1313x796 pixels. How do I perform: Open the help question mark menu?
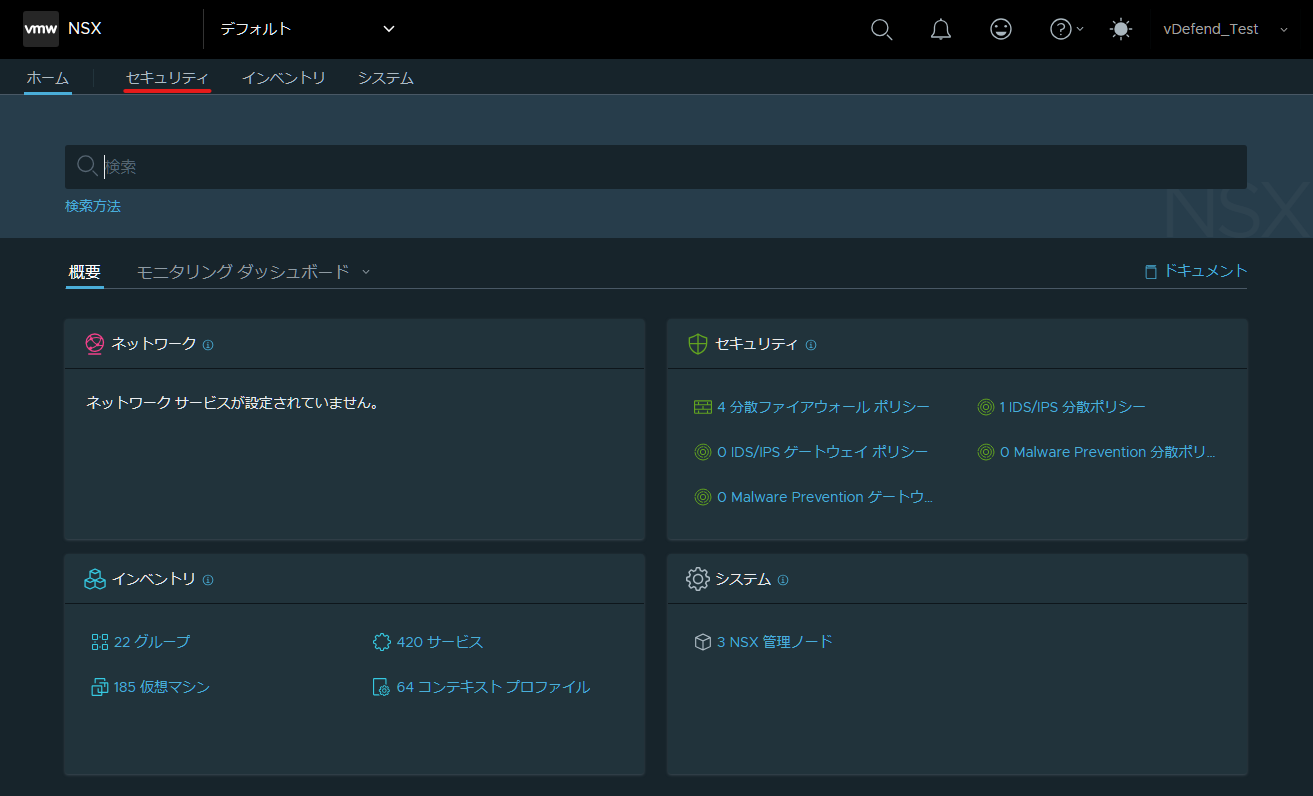pos(1066,29)
